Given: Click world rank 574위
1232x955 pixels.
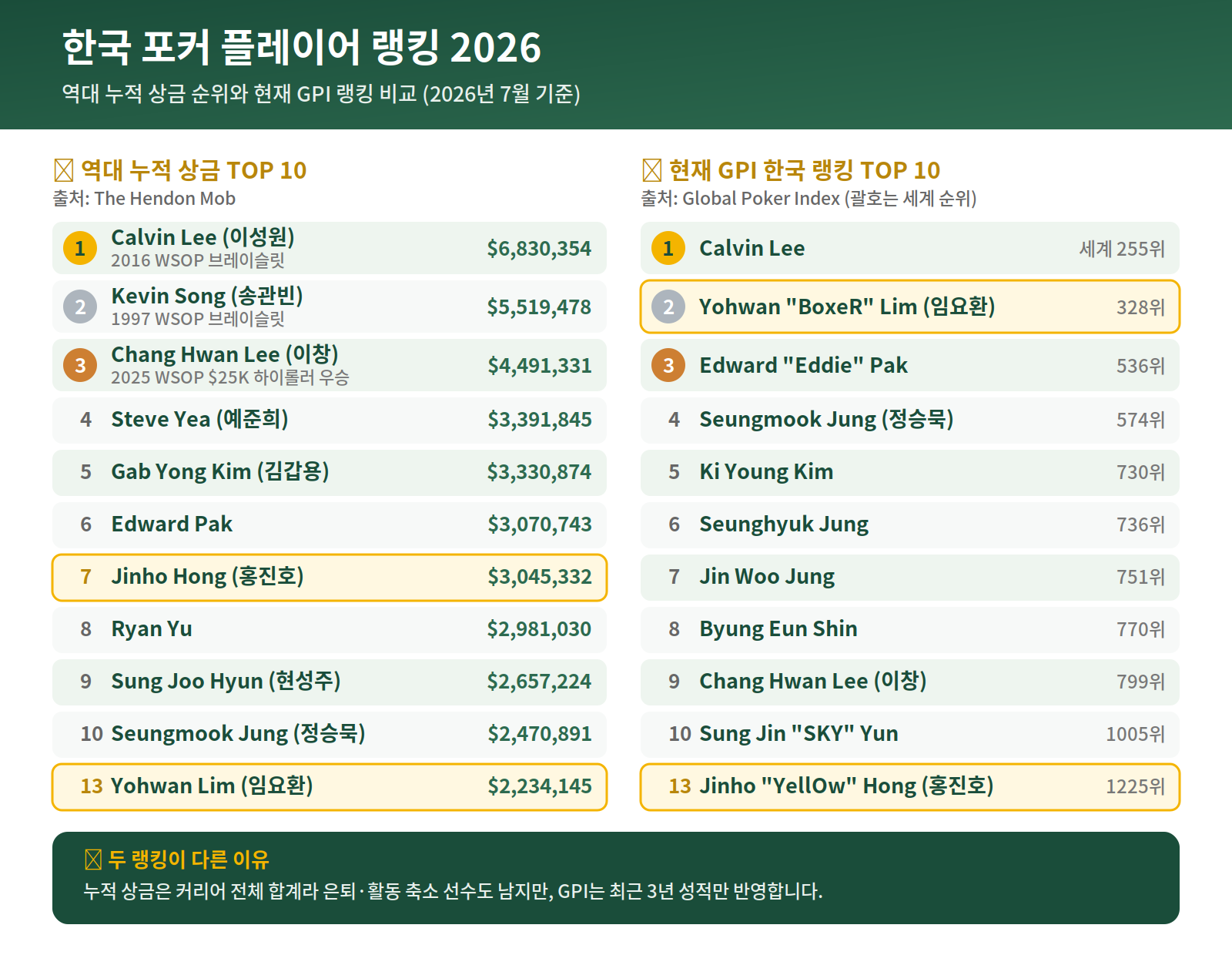Looking at the screenshot, I should 1141,420.
